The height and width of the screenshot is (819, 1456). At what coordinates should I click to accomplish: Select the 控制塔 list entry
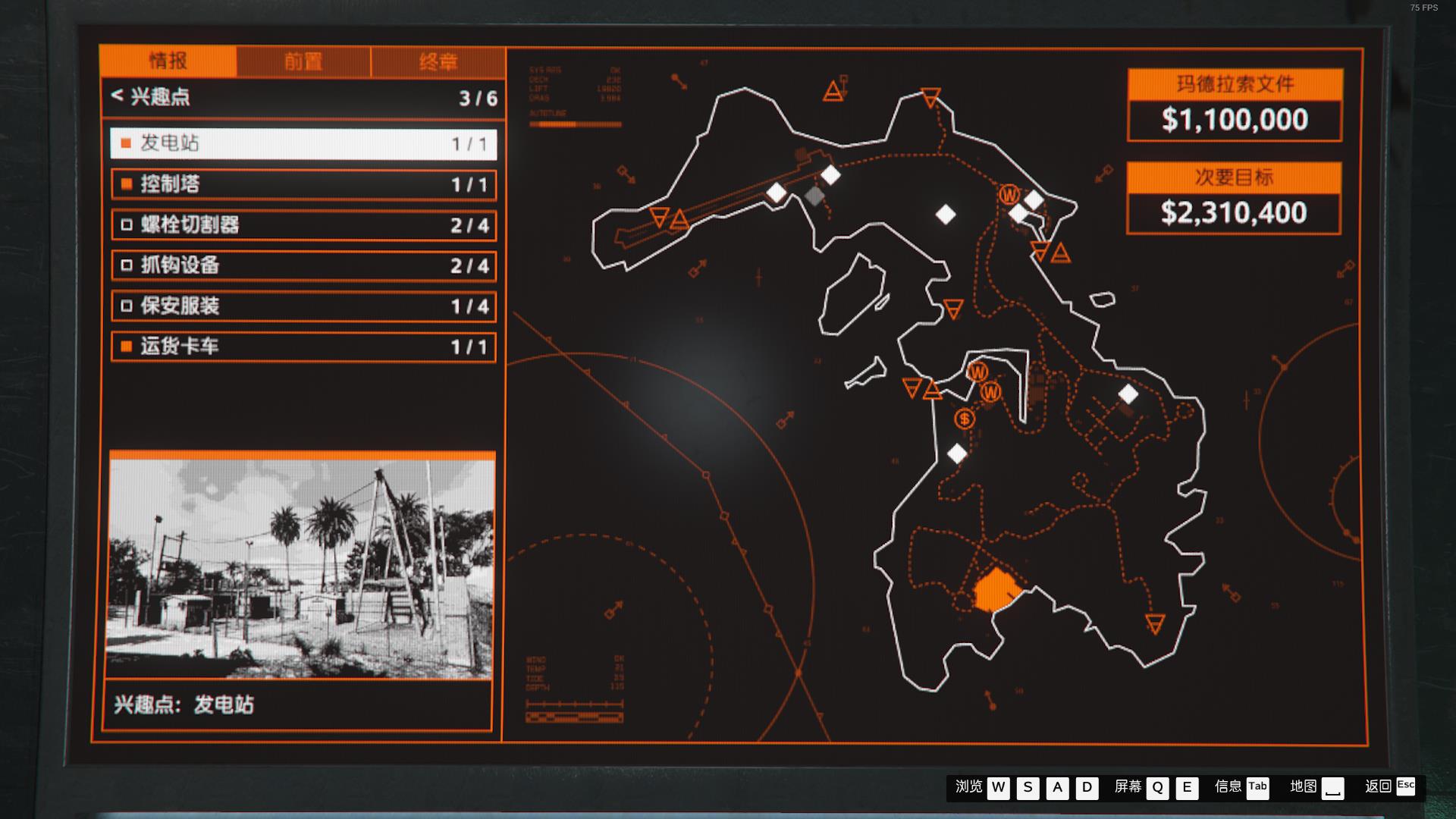pos(303,184)
